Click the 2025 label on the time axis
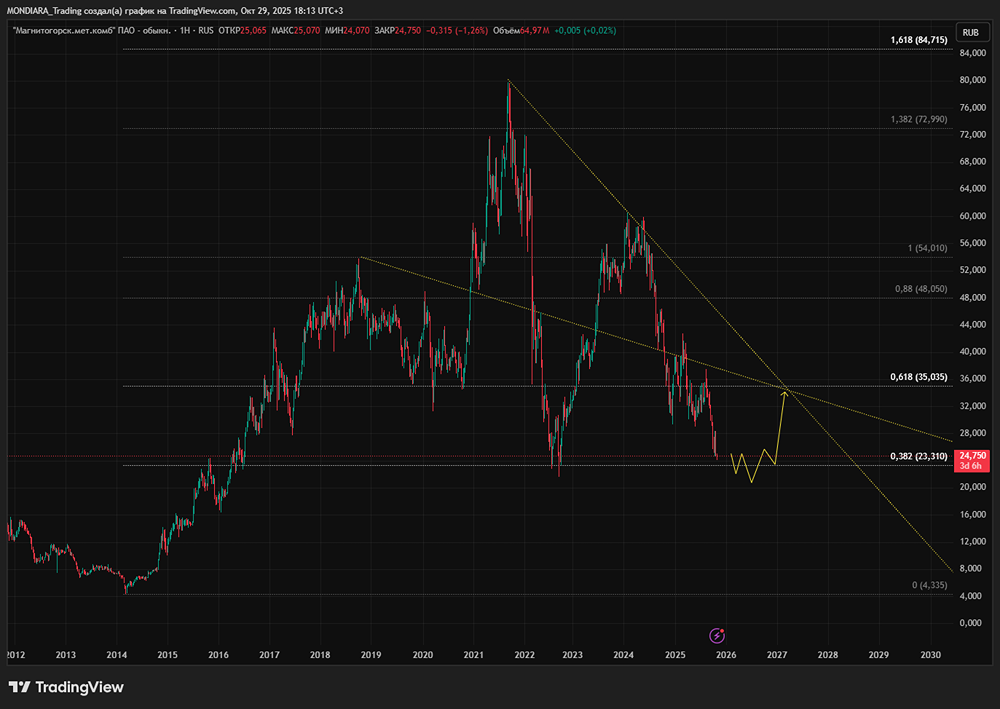Viewport: 1000px width, 709px height. 675,655
